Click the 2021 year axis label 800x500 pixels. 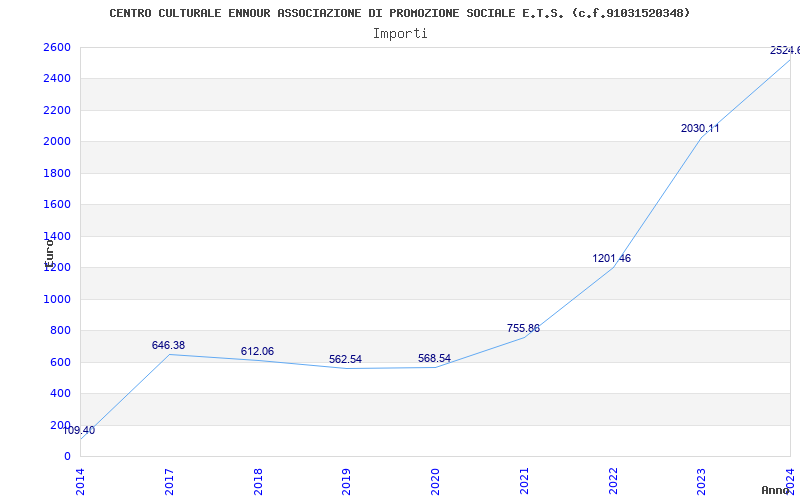pyautogui.click(x=524, y=480)
